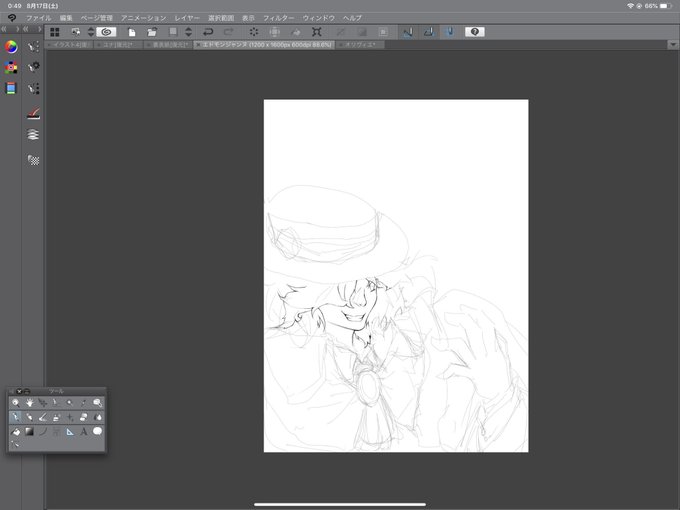Image resolution: width=680 pixels, height=510 pixels.
Task: Open the レイヤー menu
Action: point(187,18)
